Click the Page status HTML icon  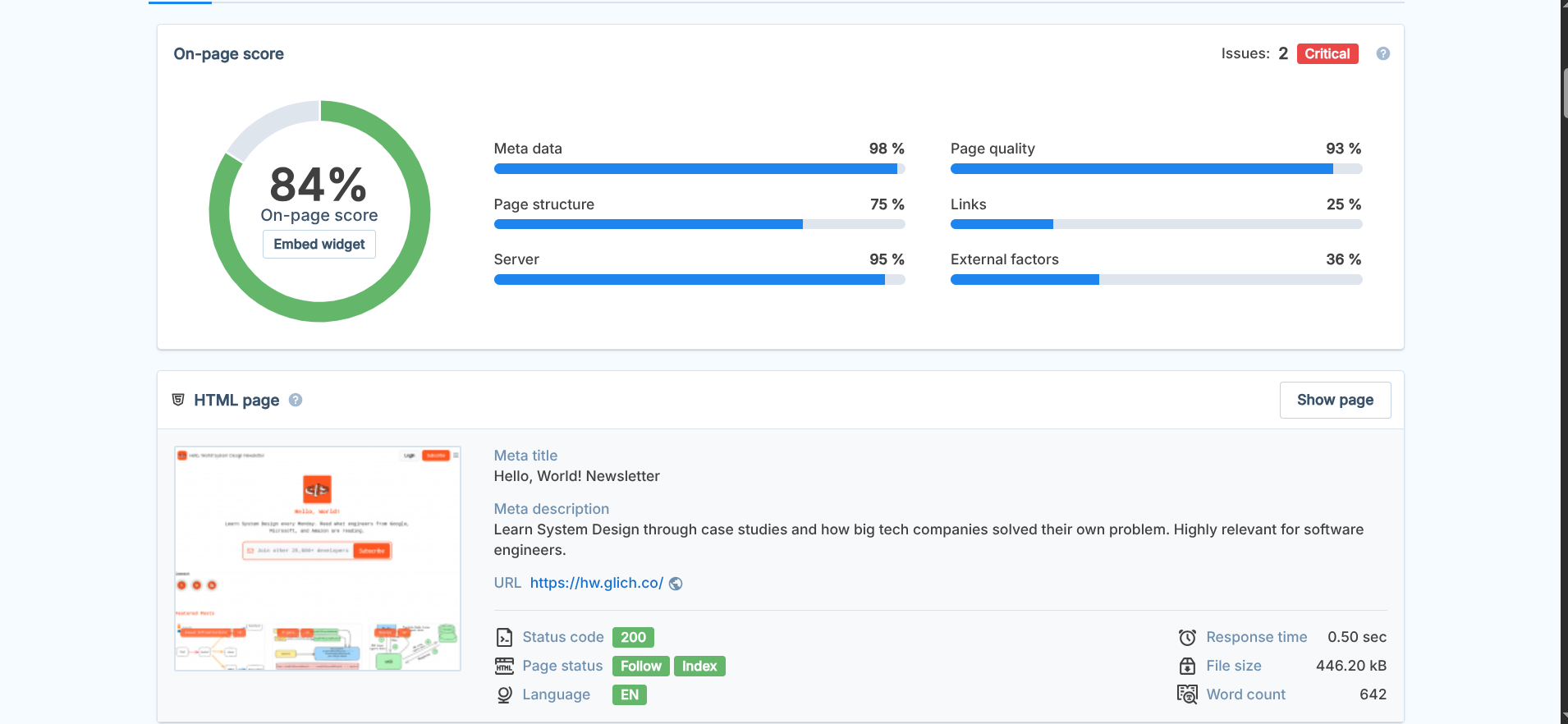(504, 667)
